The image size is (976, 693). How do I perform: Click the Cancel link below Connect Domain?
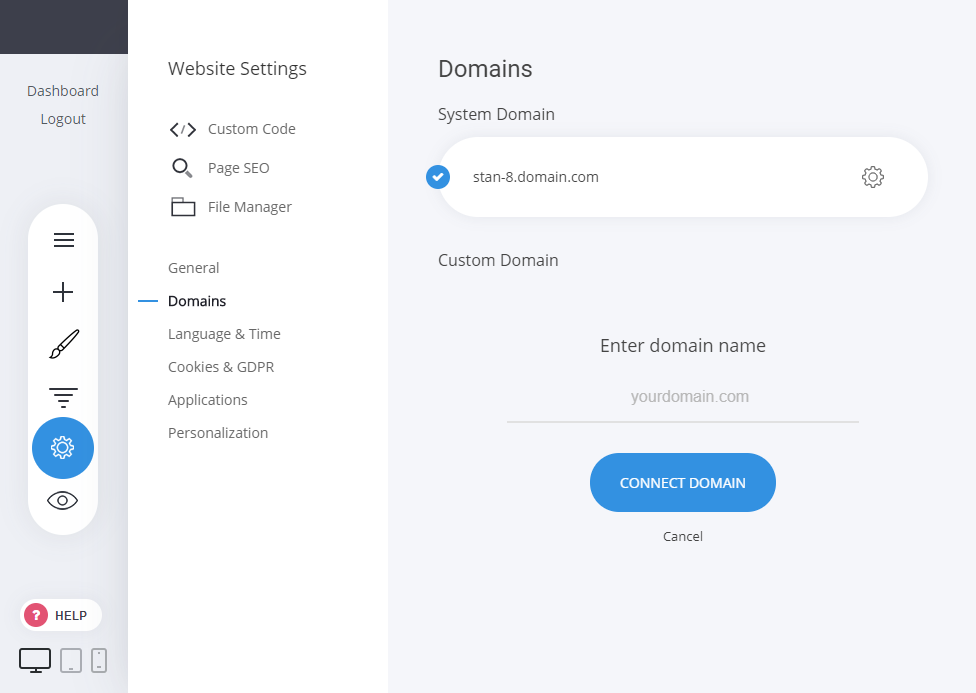coord(683,536)
